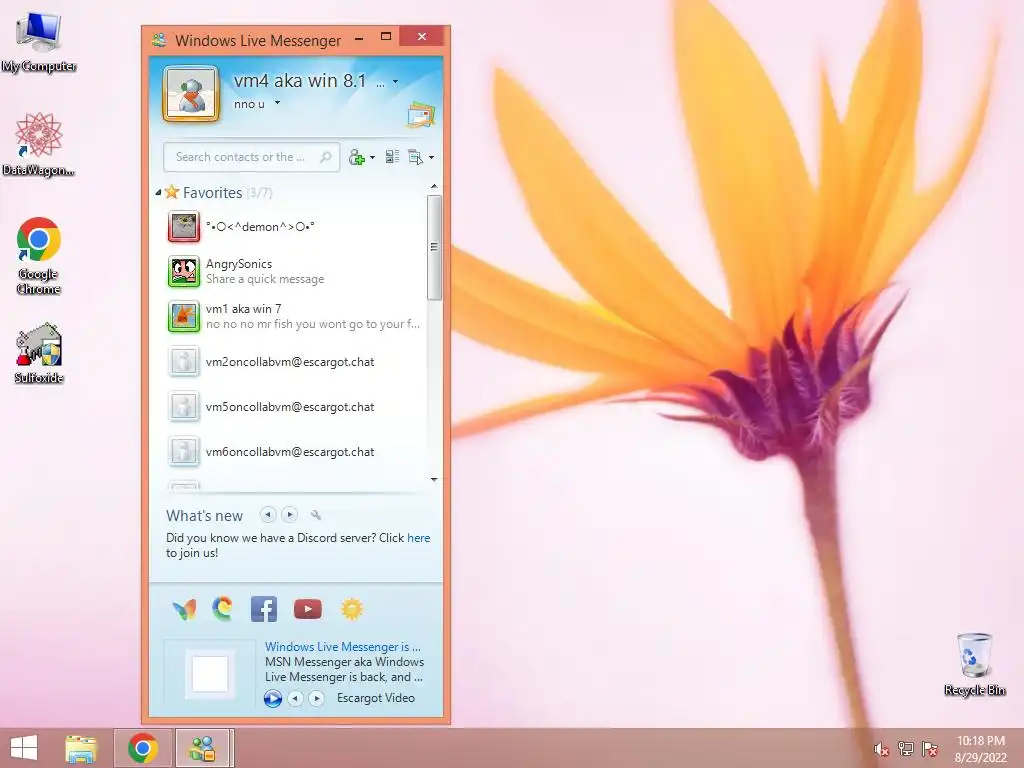Click the user profile picture in Messenger
This screenshot has width=1024, height=768.
click(x=191, y=94)
